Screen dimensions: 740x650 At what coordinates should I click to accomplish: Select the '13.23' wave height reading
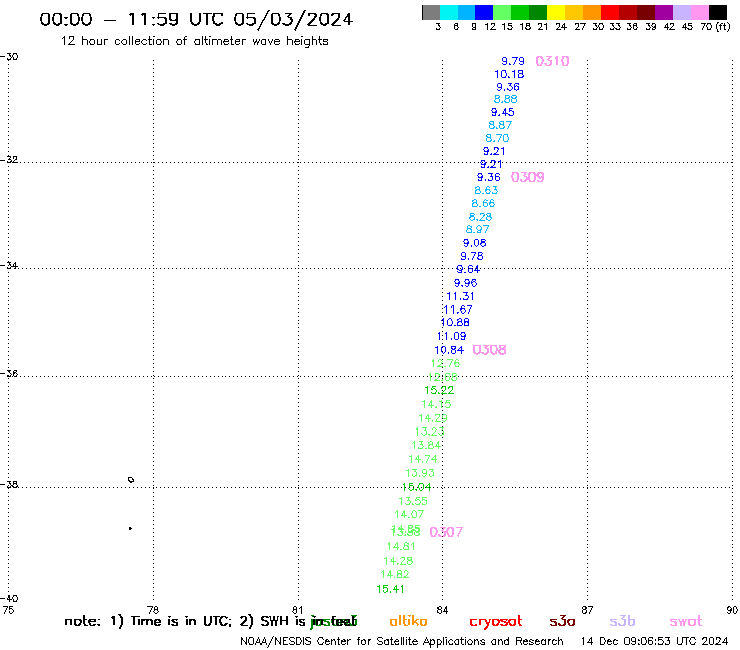(429, 432)
